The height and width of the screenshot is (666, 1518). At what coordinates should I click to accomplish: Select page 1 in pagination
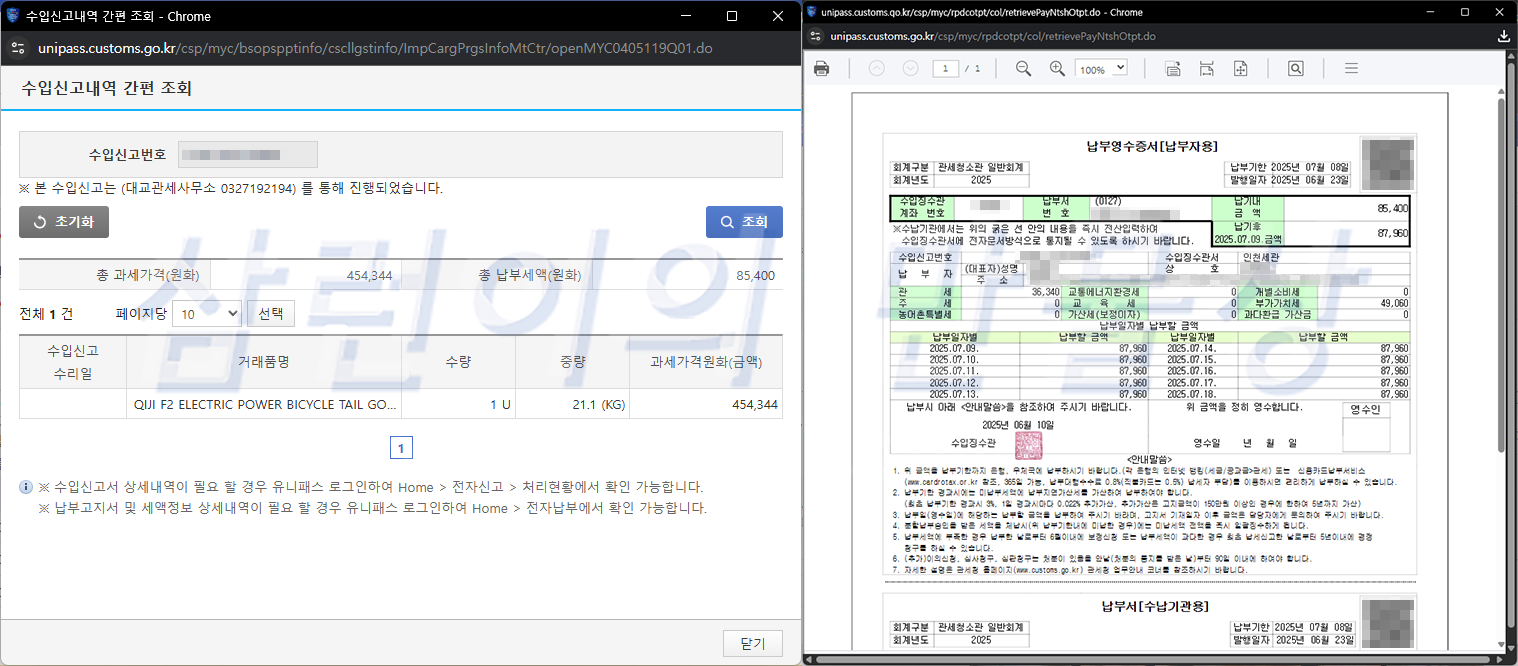[401, 448]
